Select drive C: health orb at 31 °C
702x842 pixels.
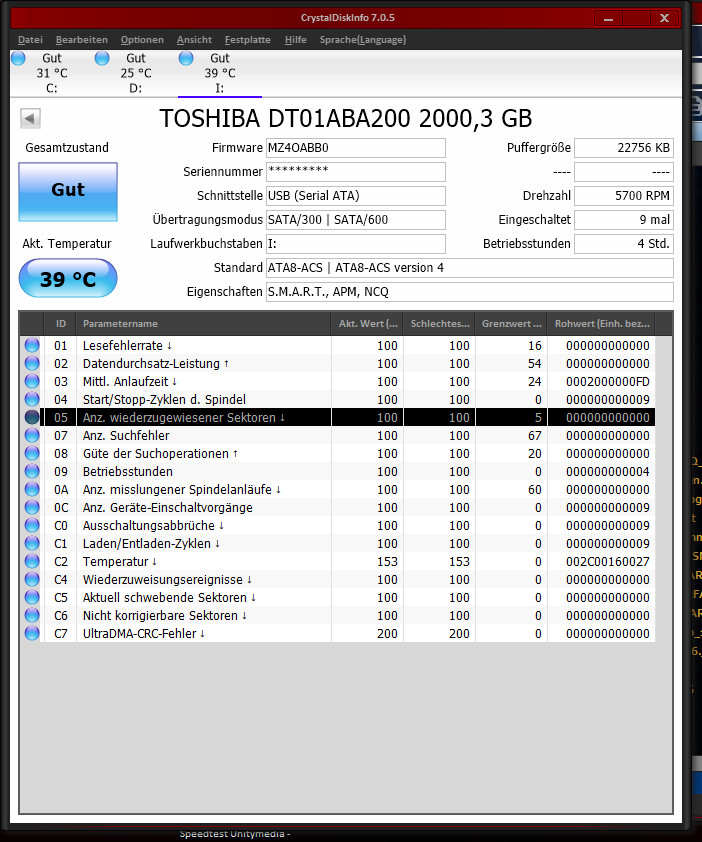tap(18, 58)
